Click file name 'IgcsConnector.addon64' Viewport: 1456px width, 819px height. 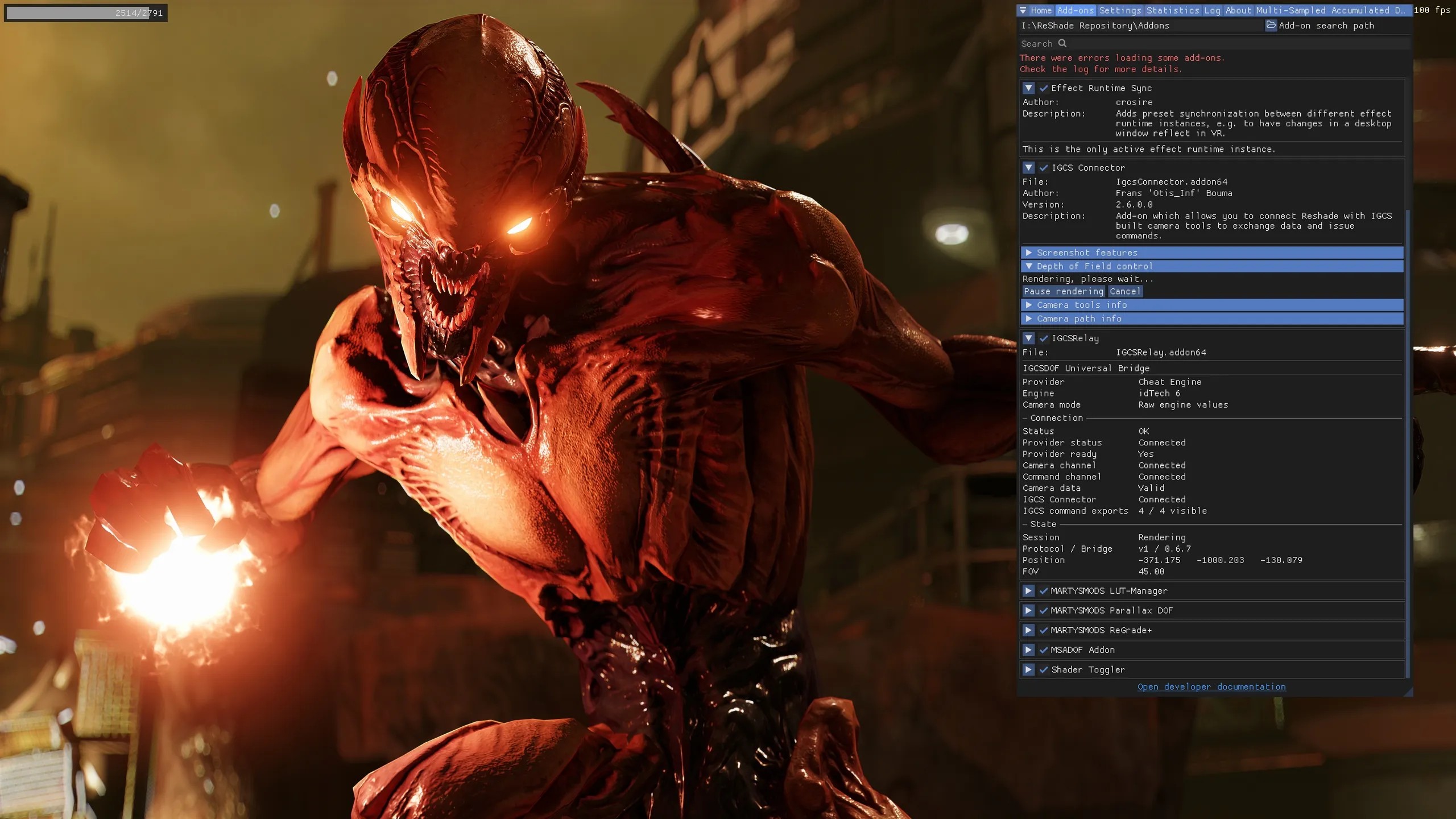tap(1172, 182)
